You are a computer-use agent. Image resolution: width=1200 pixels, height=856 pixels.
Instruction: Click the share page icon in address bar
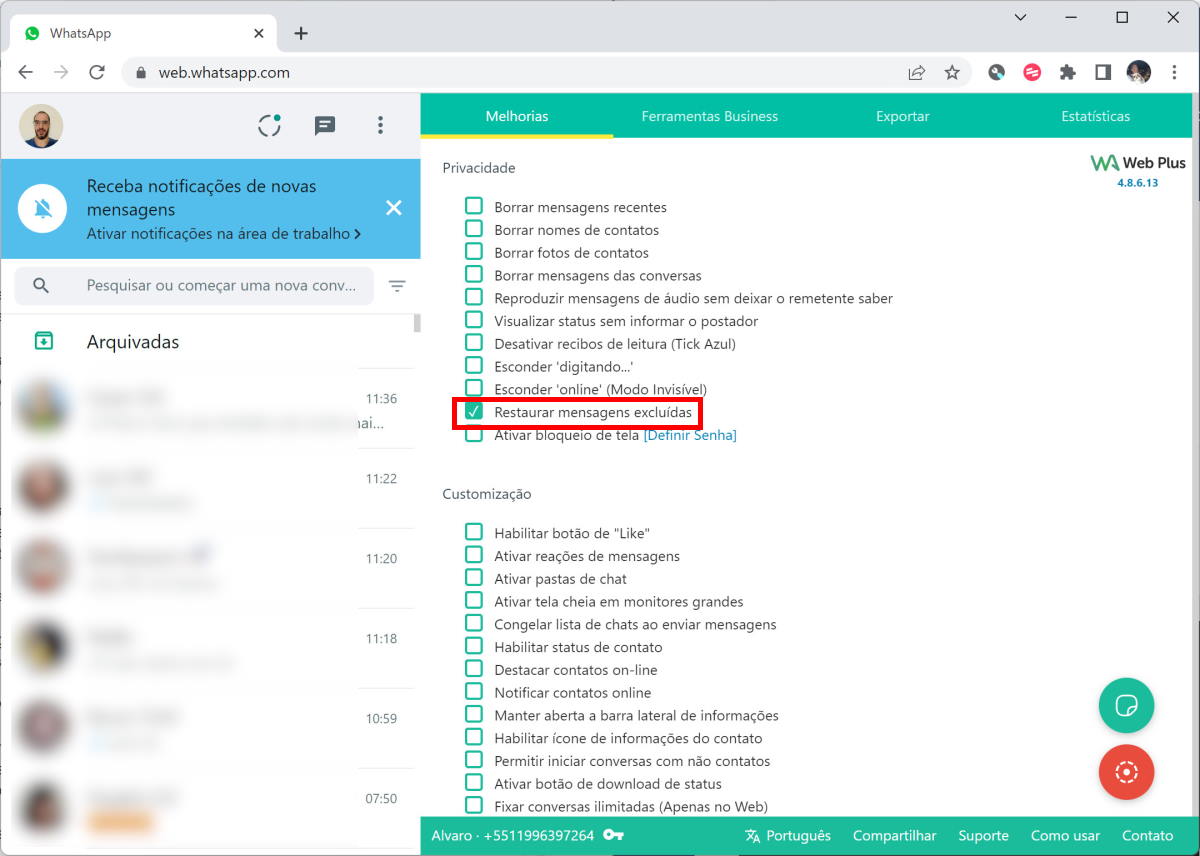click(916, 72)
